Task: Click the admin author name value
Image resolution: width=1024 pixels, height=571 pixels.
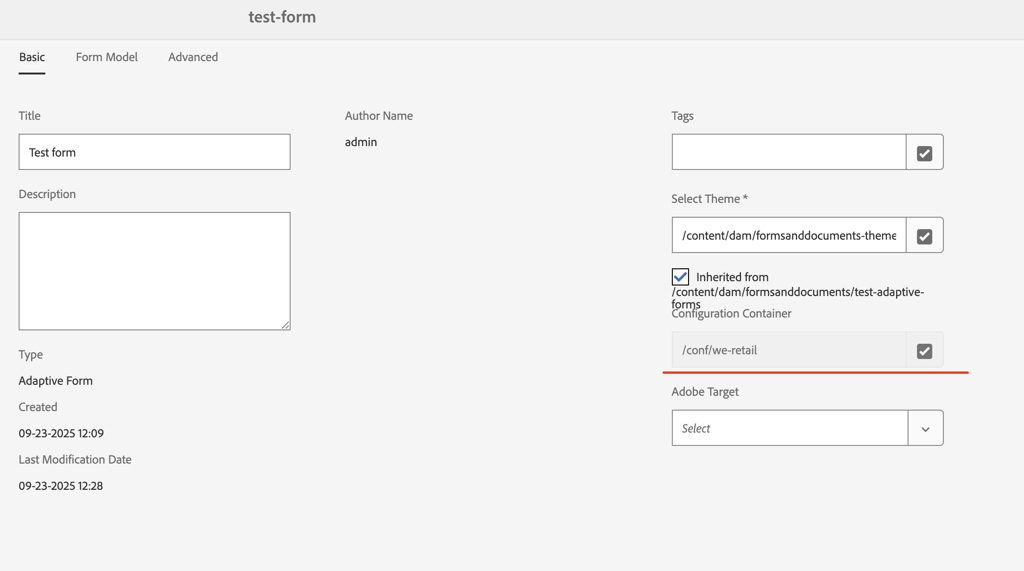Action: click(361, 142)
